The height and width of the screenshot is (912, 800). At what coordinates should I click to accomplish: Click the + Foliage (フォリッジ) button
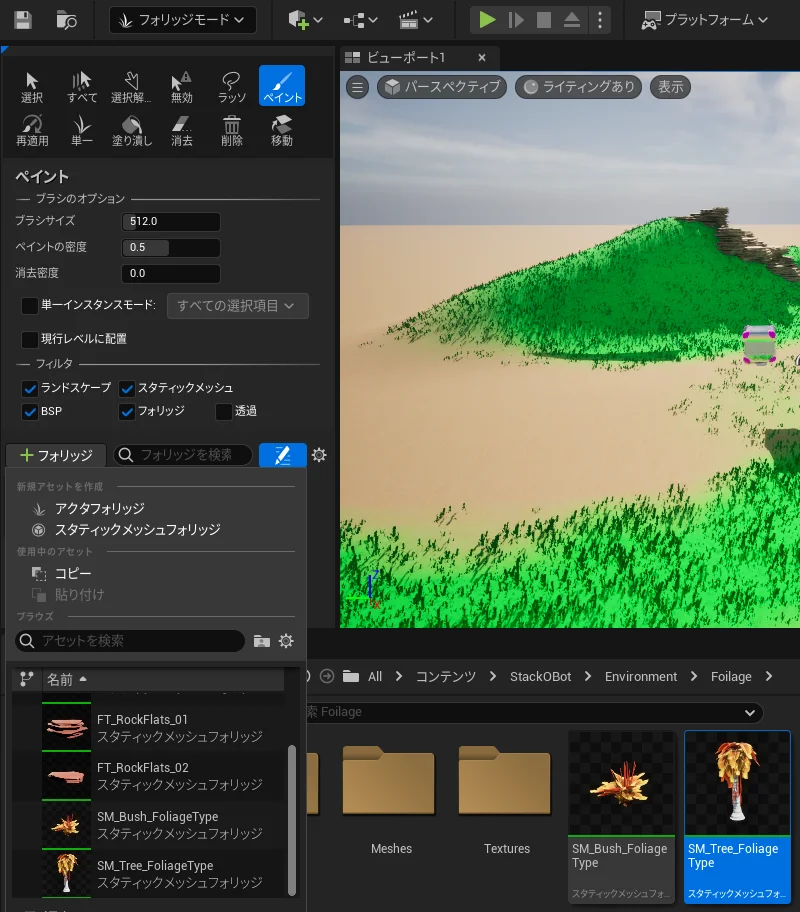[56, 455]
